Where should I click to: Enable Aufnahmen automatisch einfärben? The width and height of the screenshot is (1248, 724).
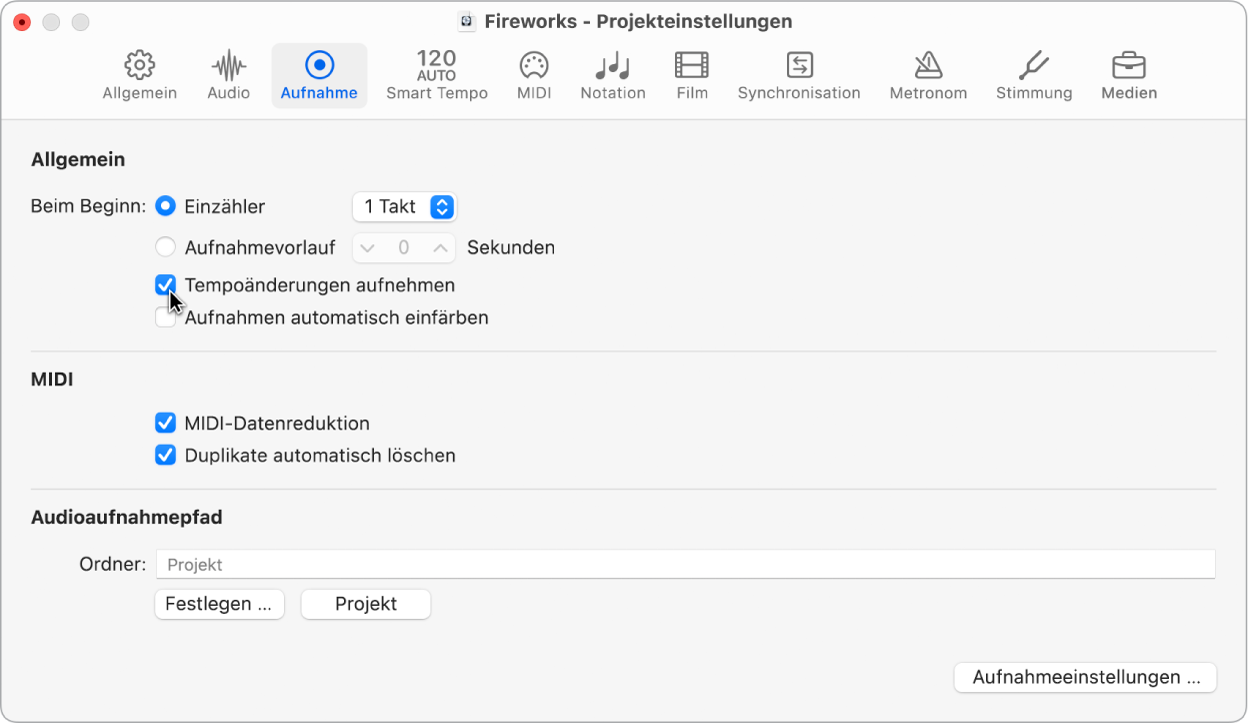(x=165, y=317)
